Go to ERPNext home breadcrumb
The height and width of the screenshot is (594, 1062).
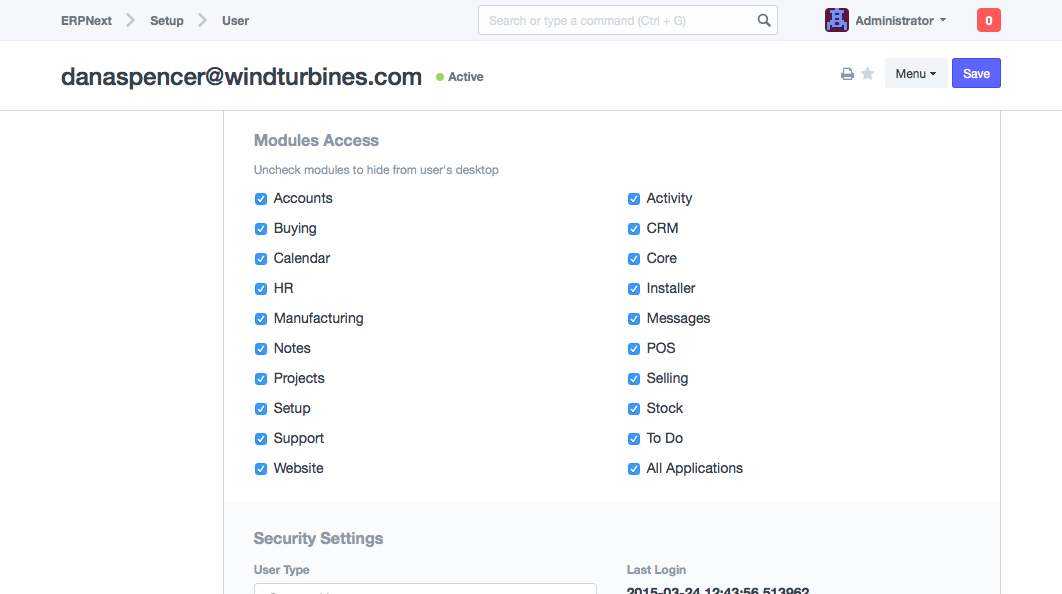tap(86, 20)
